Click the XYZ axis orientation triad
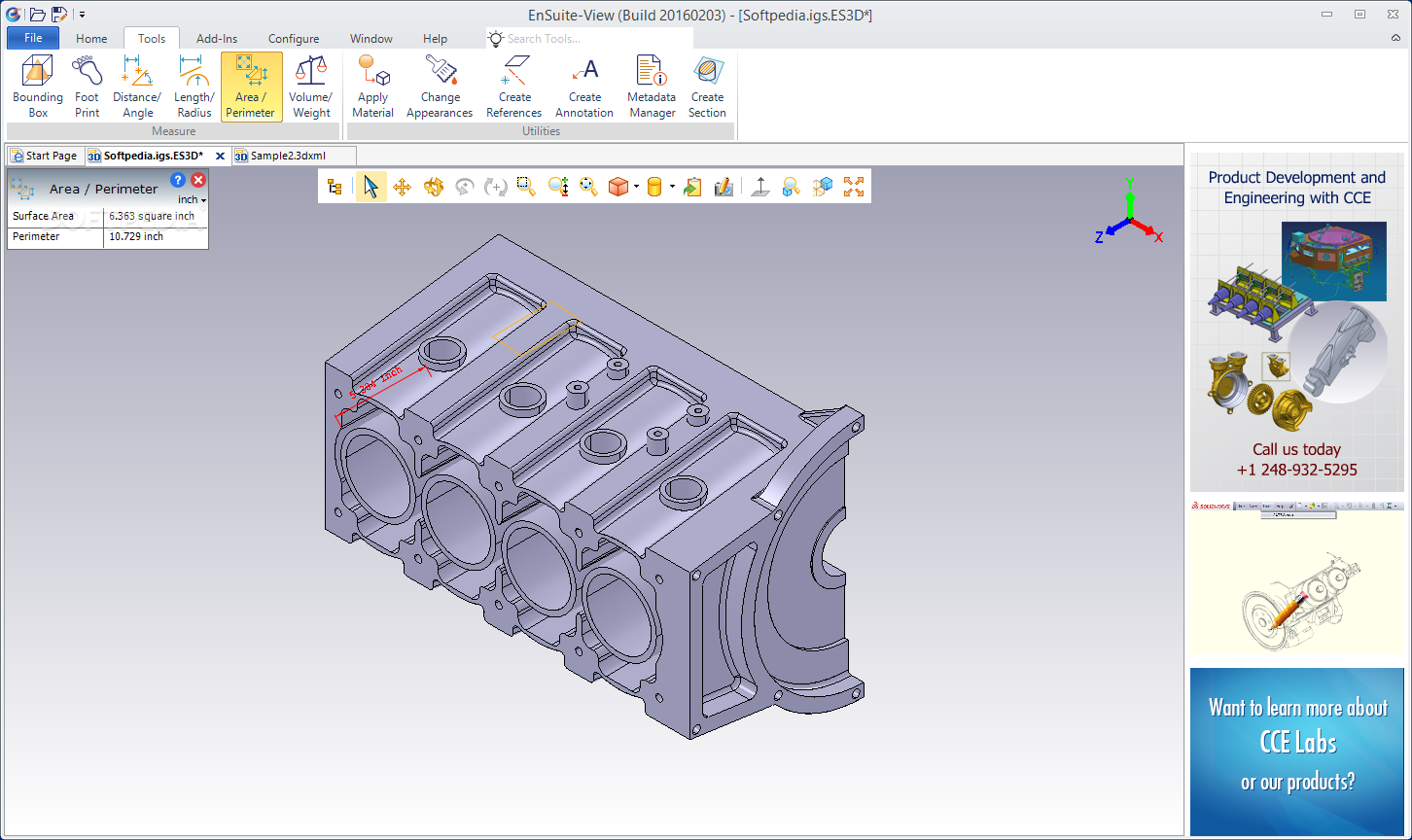This screenshot has height=840, width=1412. [1129, 212]
